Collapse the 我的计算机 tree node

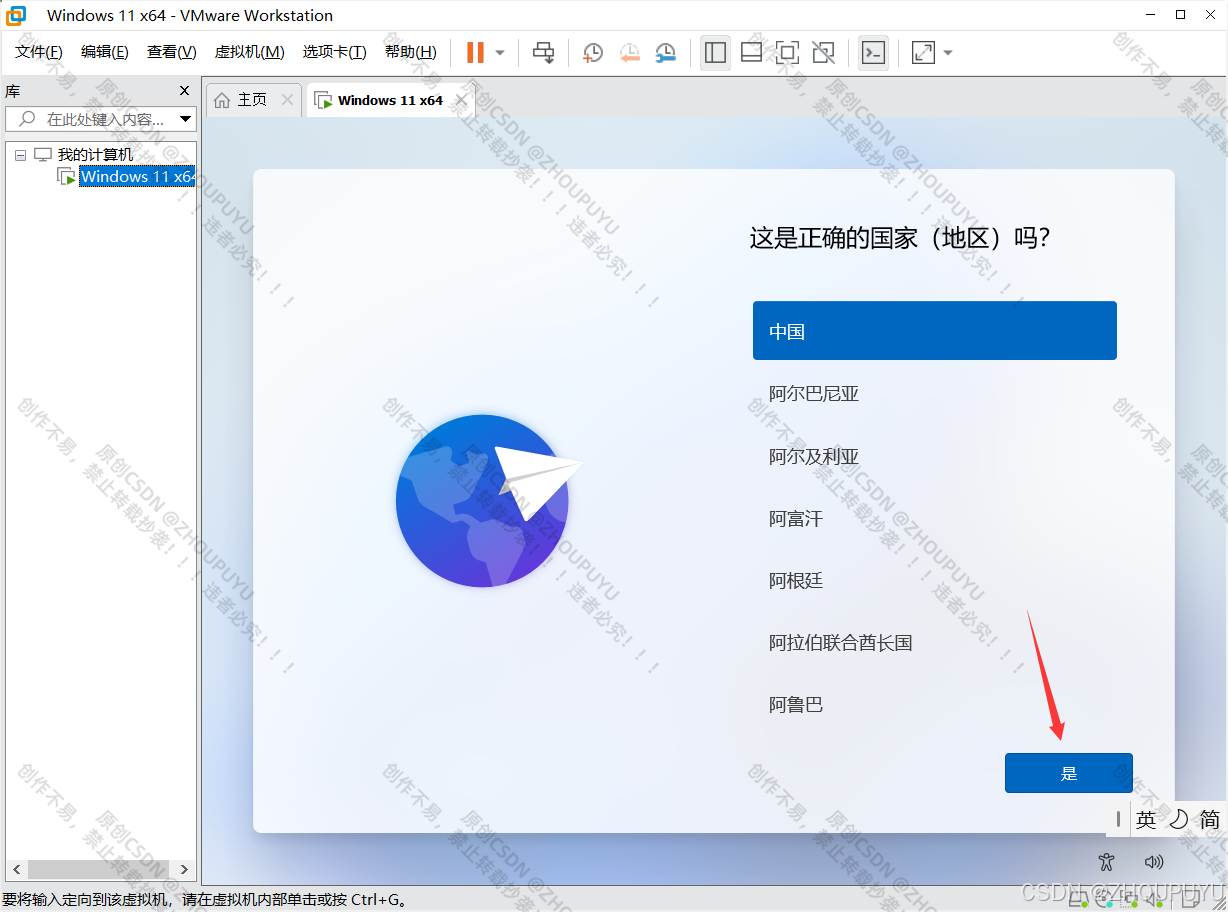20,155
